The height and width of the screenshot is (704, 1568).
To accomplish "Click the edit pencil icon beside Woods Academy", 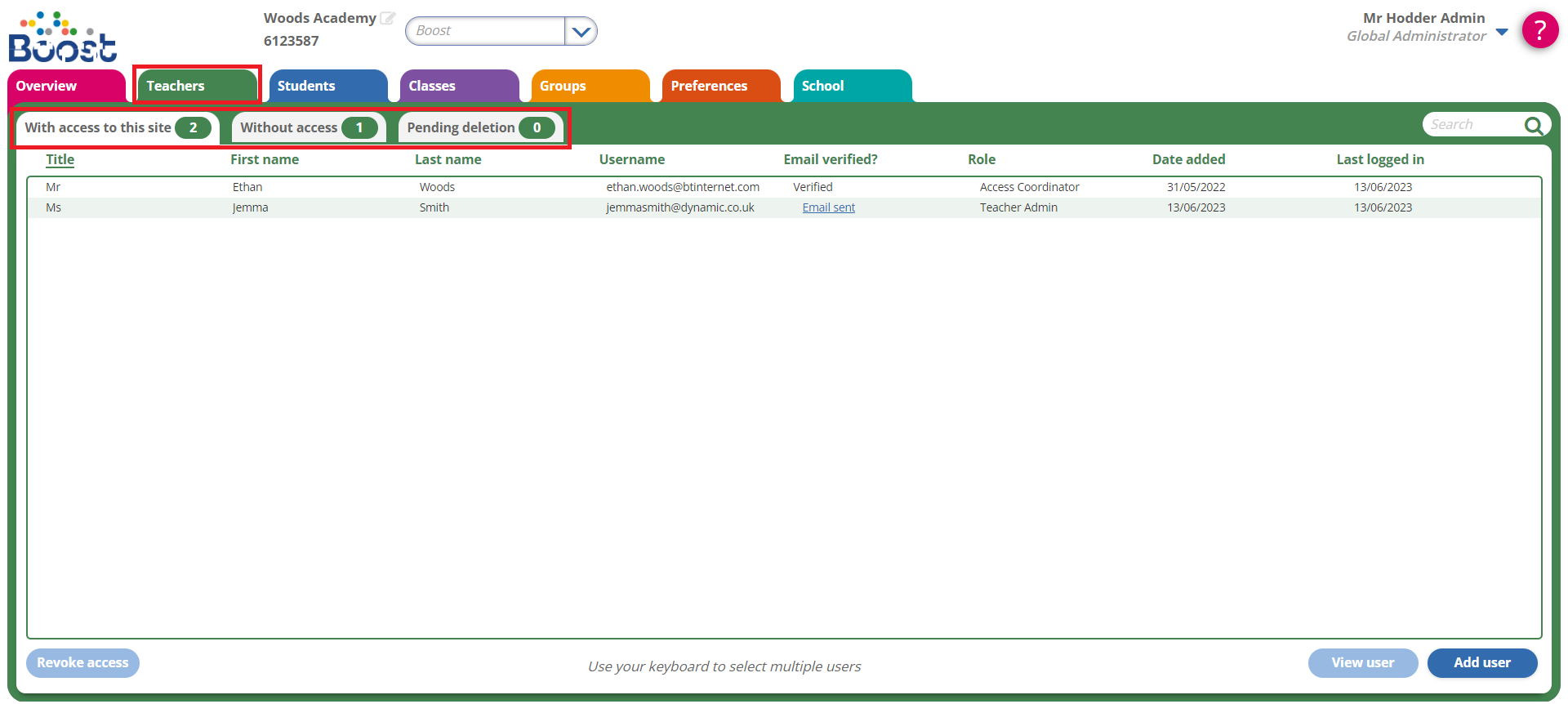I will [x=387, y=18].
